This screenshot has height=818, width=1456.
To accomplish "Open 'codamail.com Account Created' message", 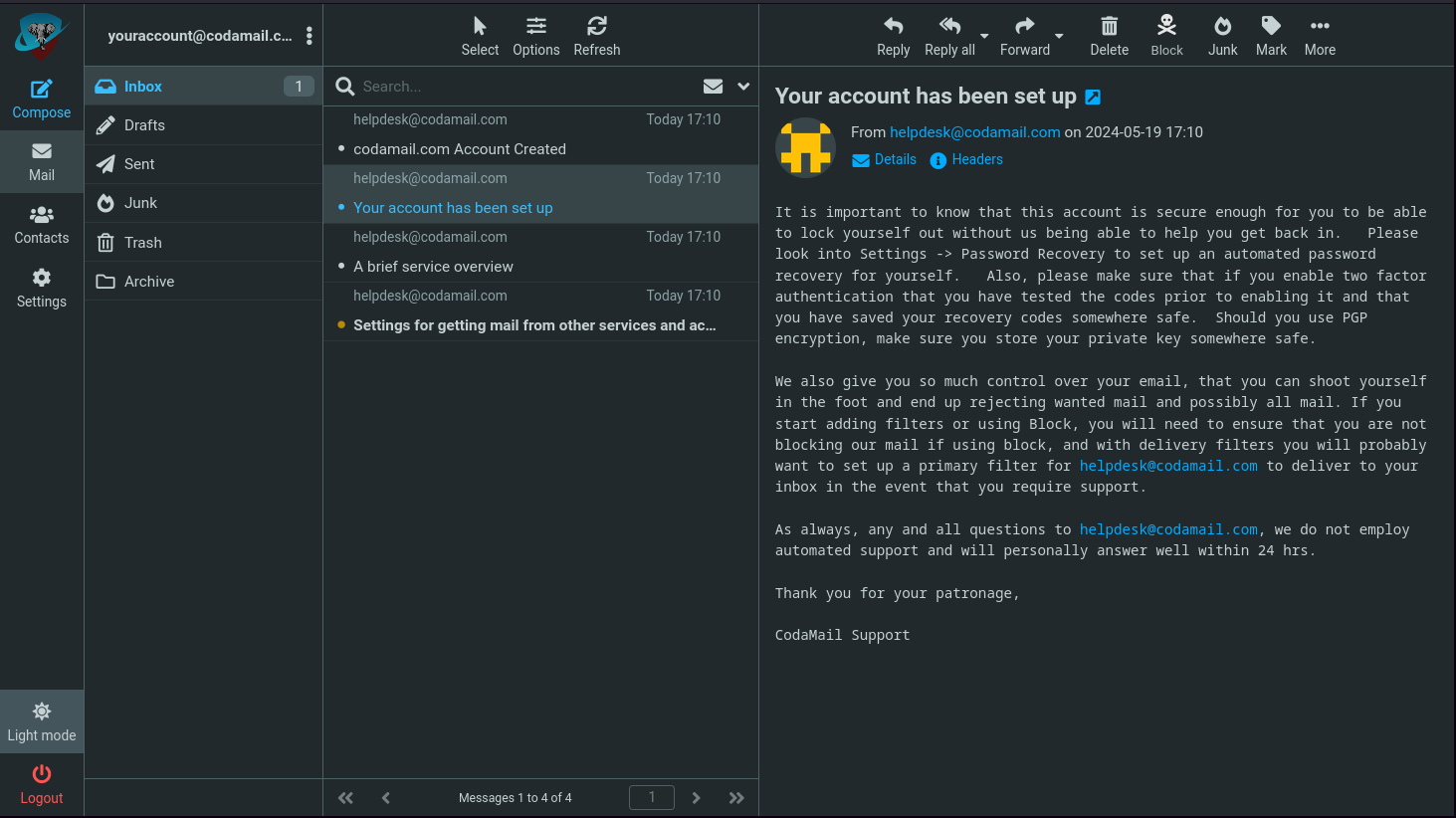I will pyautogui.click(x=541, y=135).
